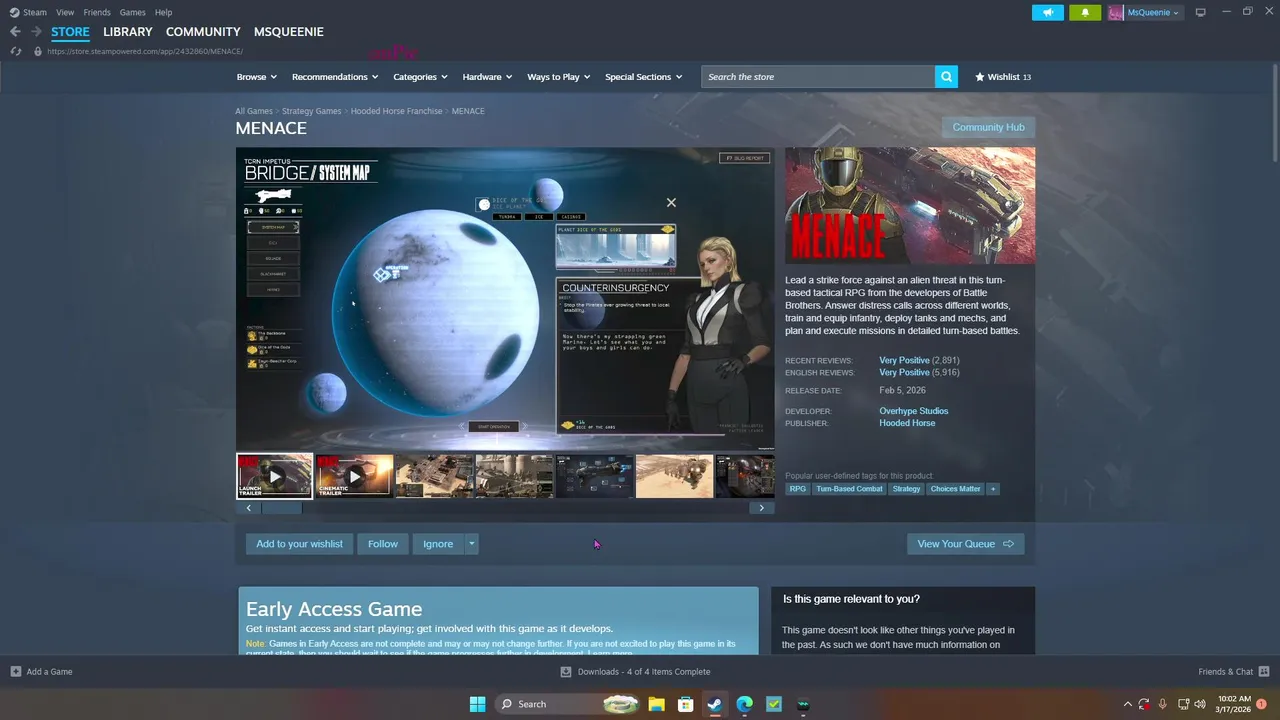
Task: Click the Add a Game plus icon
Action: (15, 672)
